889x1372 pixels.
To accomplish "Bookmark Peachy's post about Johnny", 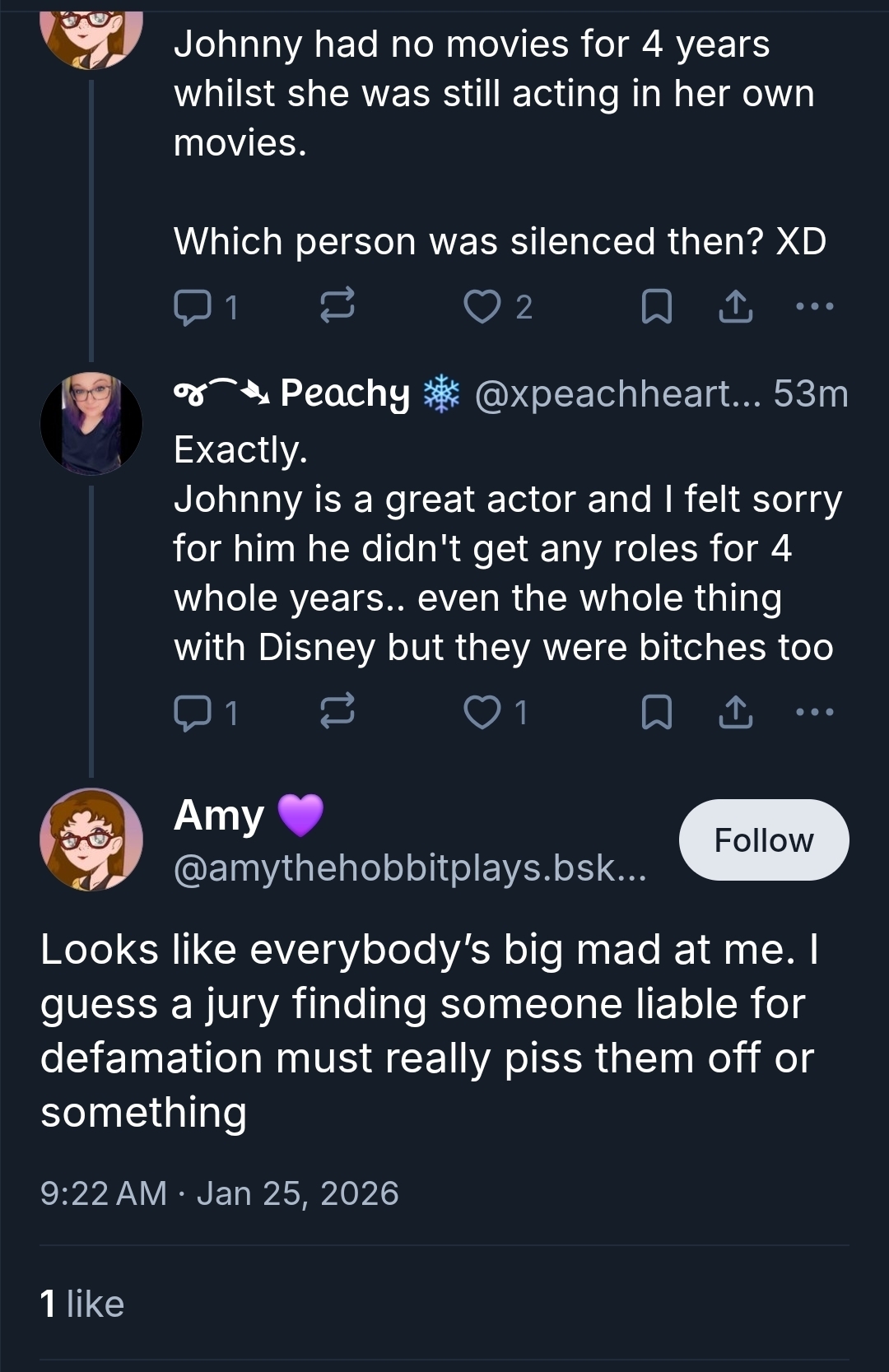I will [656, 712].
